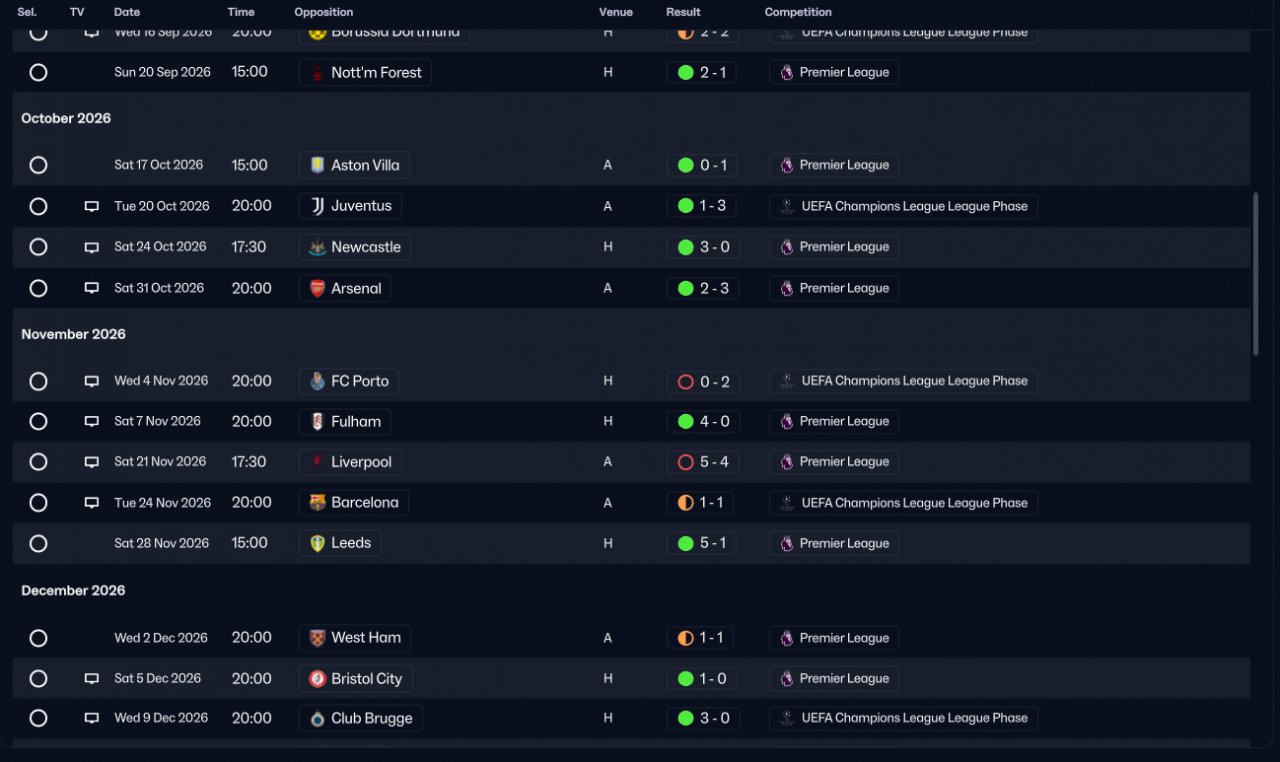
Task: Sort by Result column header
Action: (x=683, y=12)
